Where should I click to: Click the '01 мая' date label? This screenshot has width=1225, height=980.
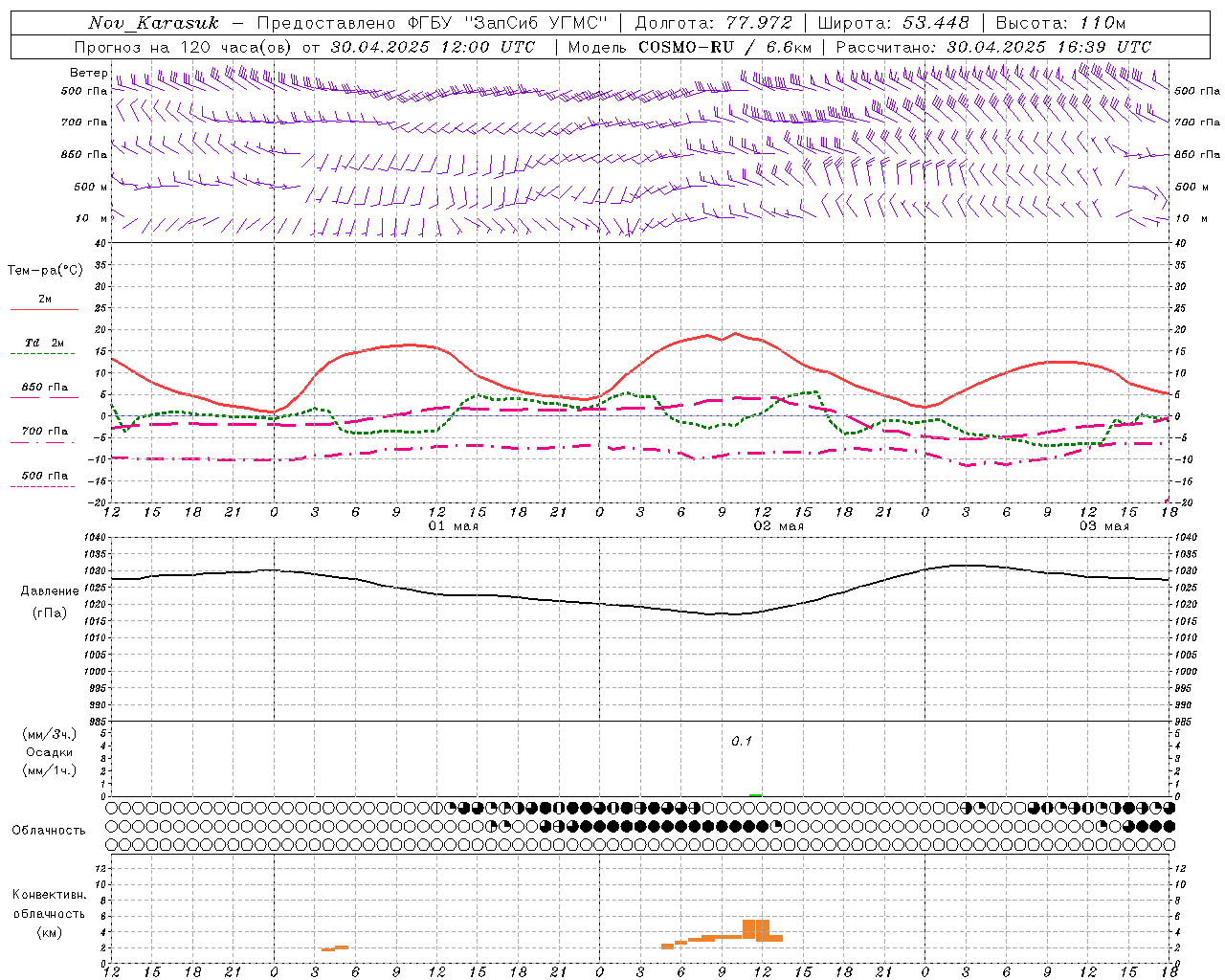click(453, 526)
